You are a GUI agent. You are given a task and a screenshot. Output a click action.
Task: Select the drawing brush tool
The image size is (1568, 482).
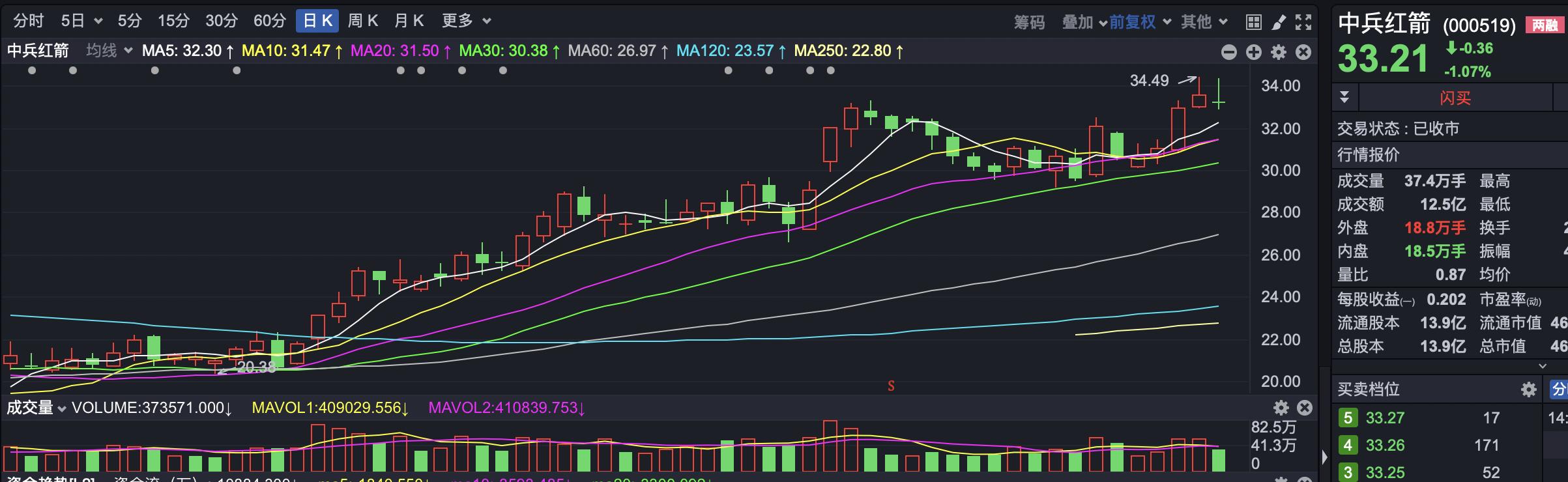click(1278, 22)
